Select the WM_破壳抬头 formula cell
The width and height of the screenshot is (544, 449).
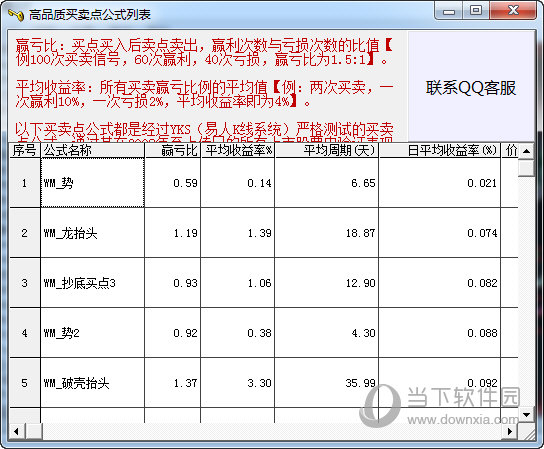92,383
